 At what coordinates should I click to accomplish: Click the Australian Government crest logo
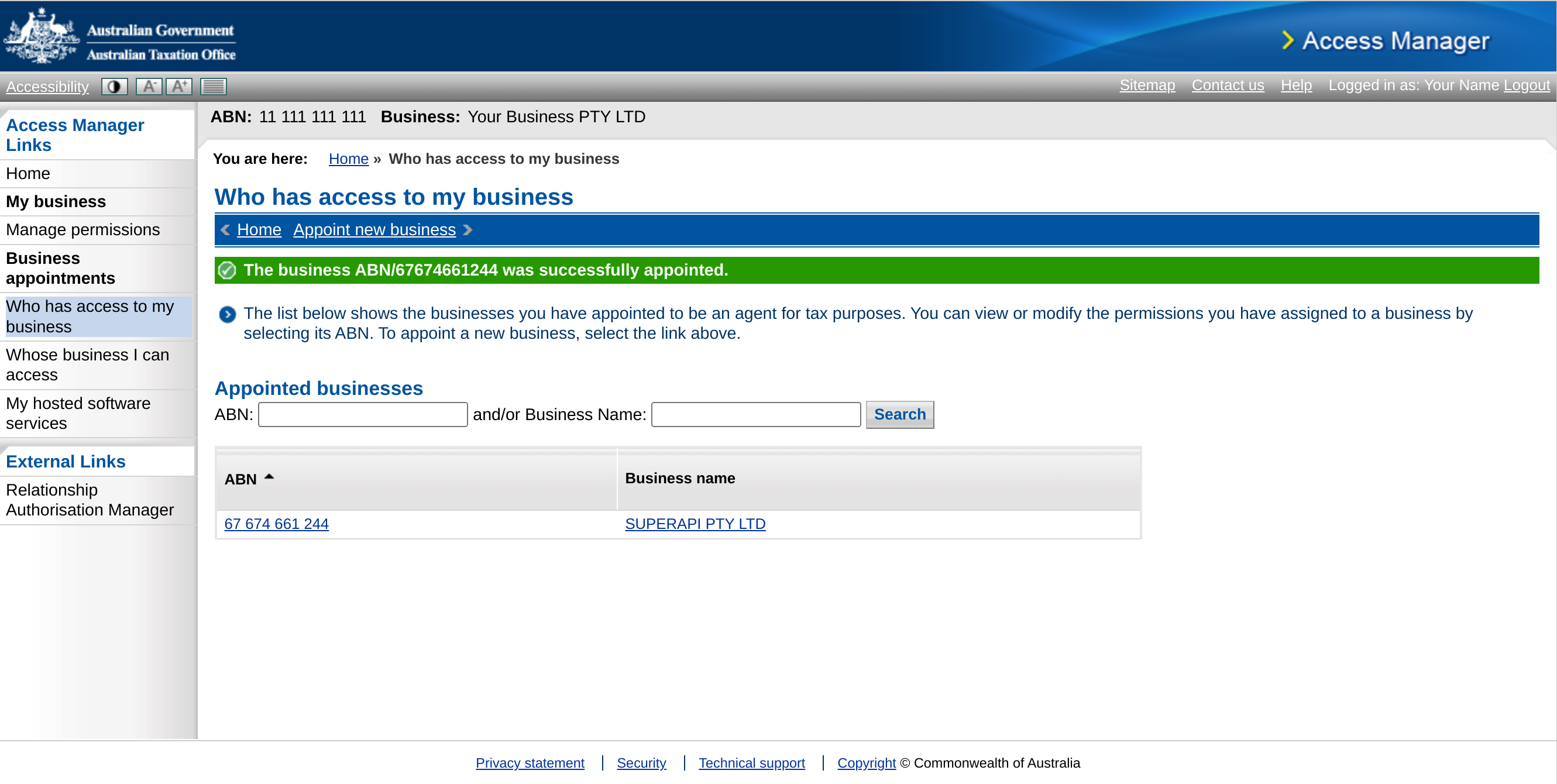click(x=41, y=36)
